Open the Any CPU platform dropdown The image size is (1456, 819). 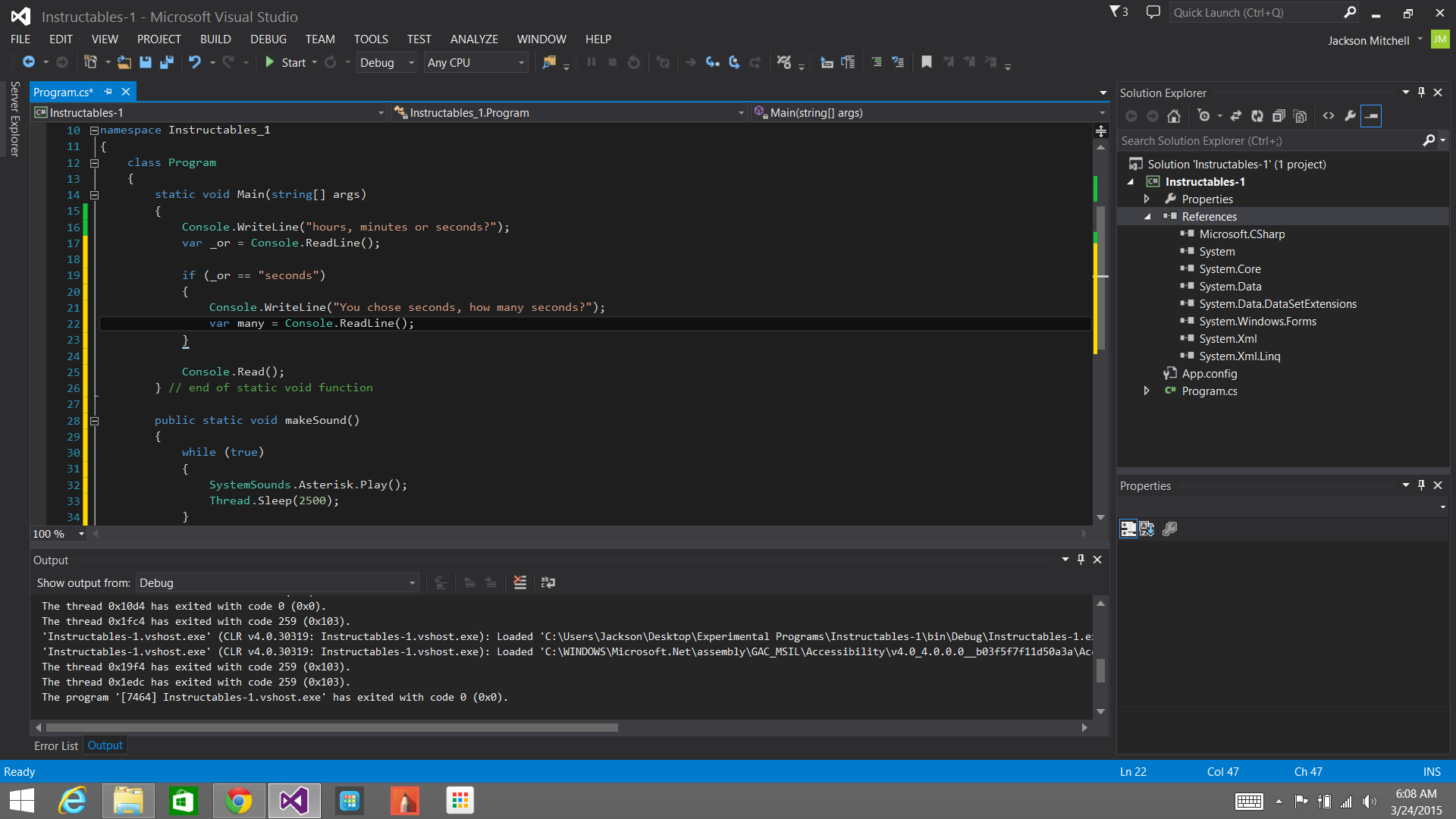point(475,62)
